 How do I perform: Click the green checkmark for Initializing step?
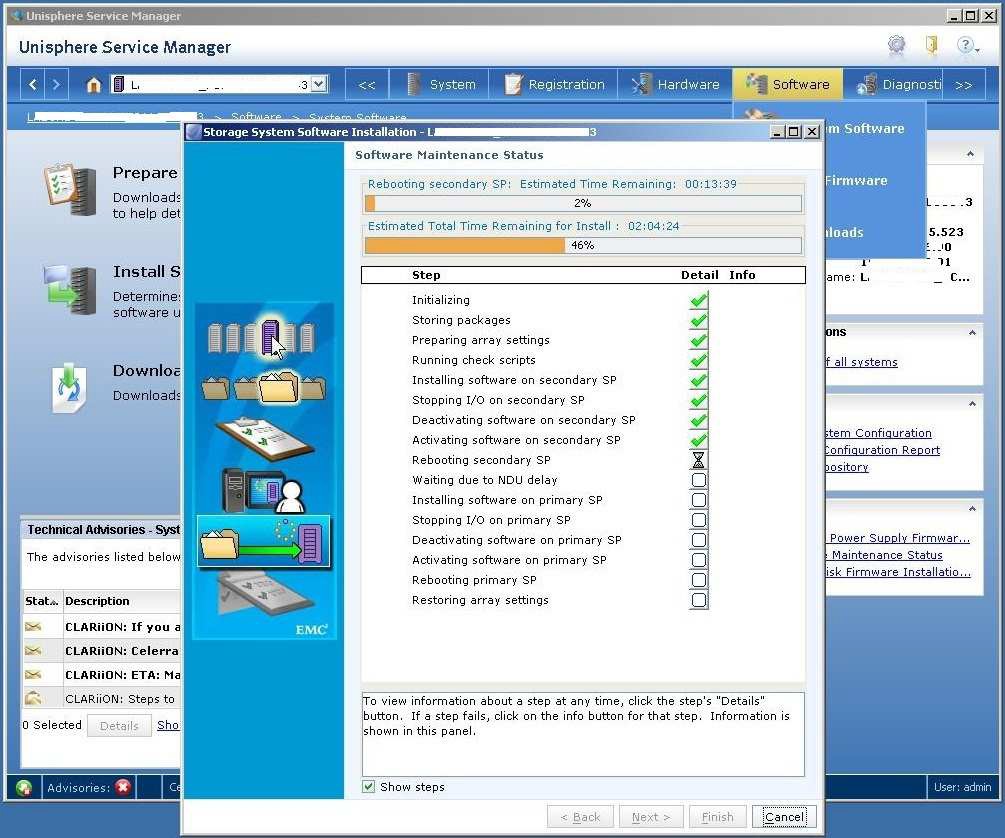(699, 300)
